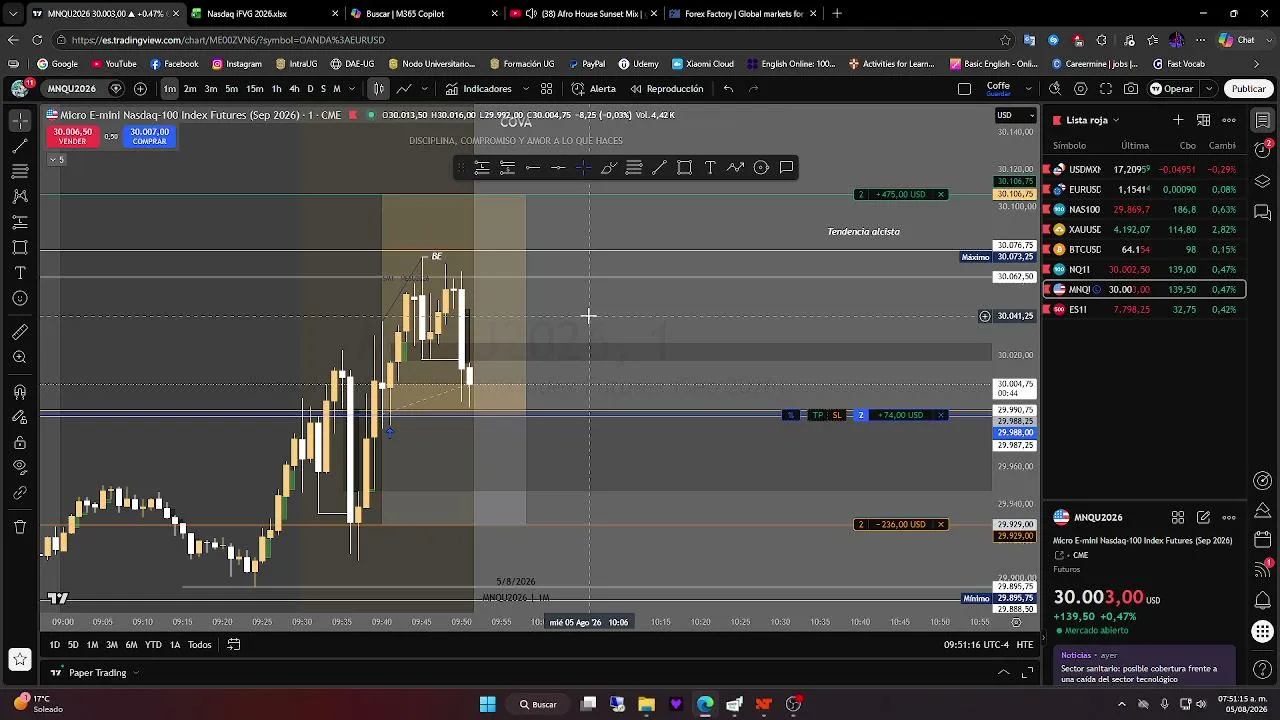Open the Indicadores menu
This screenshot has height=720, width=1280.
pos(478,88)
